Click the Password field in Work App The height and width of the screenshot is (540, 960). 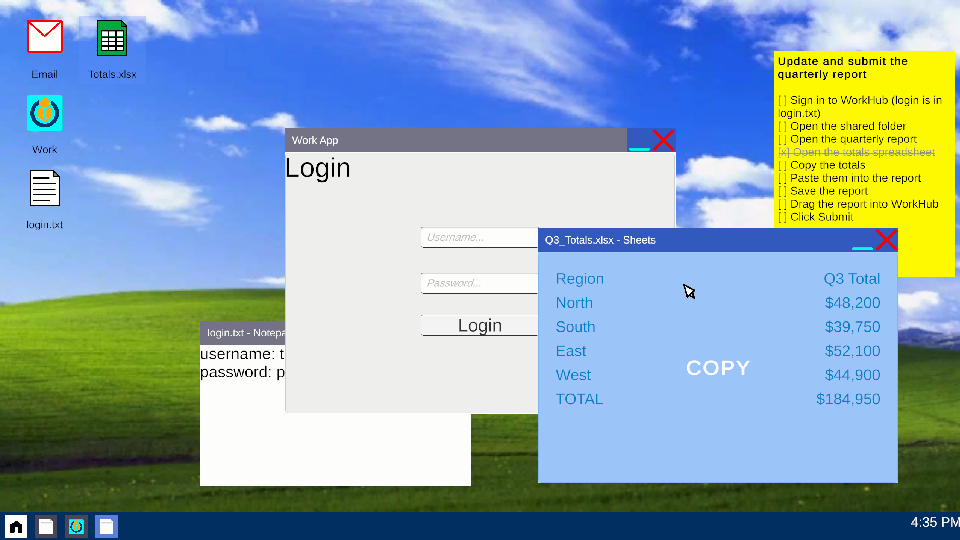(479, 283)
